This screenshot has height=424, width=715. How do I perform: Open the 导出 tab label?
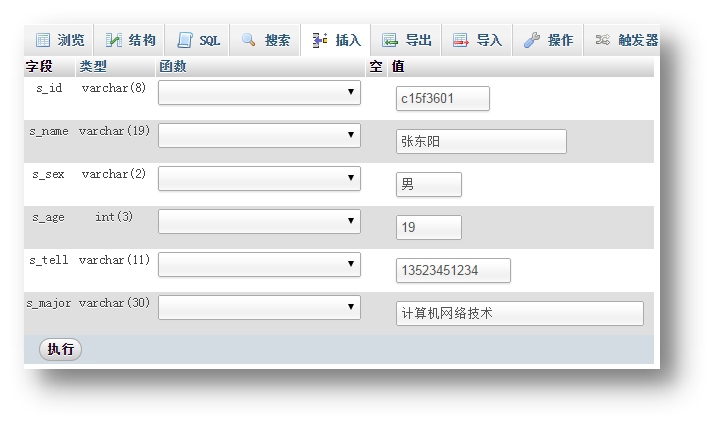418,40
